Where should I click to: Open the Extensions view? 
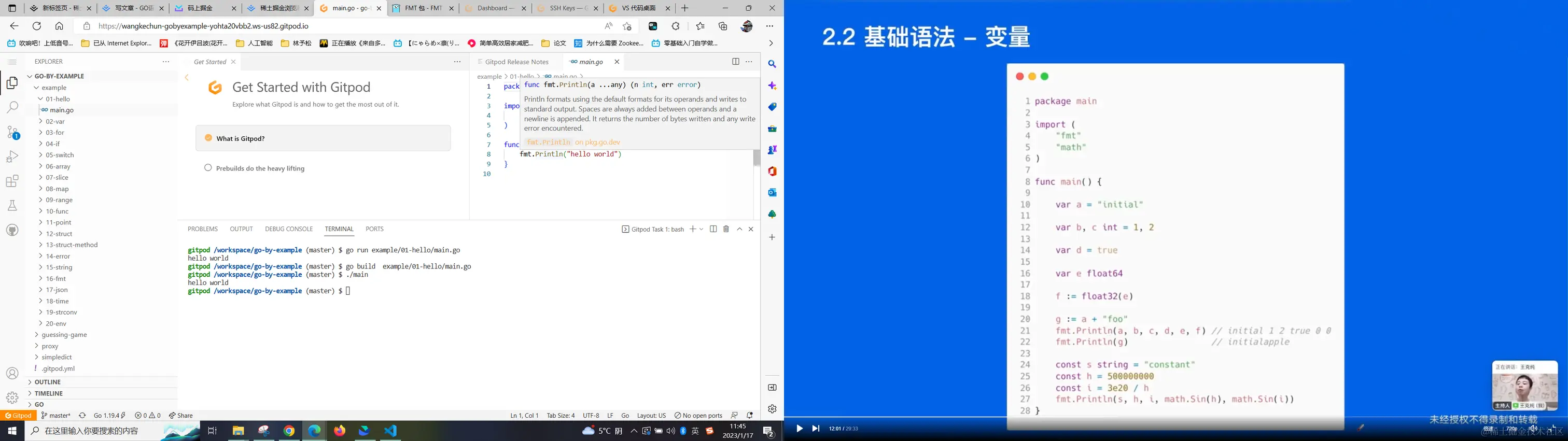(12, 181)
